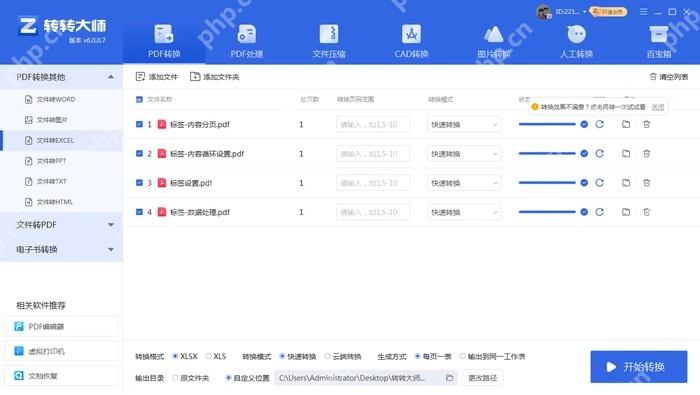The height and width of the screenshot is (395, 700).
Task: Click page range field for 标签-数据处理.pdf
Action: [373, 212]
